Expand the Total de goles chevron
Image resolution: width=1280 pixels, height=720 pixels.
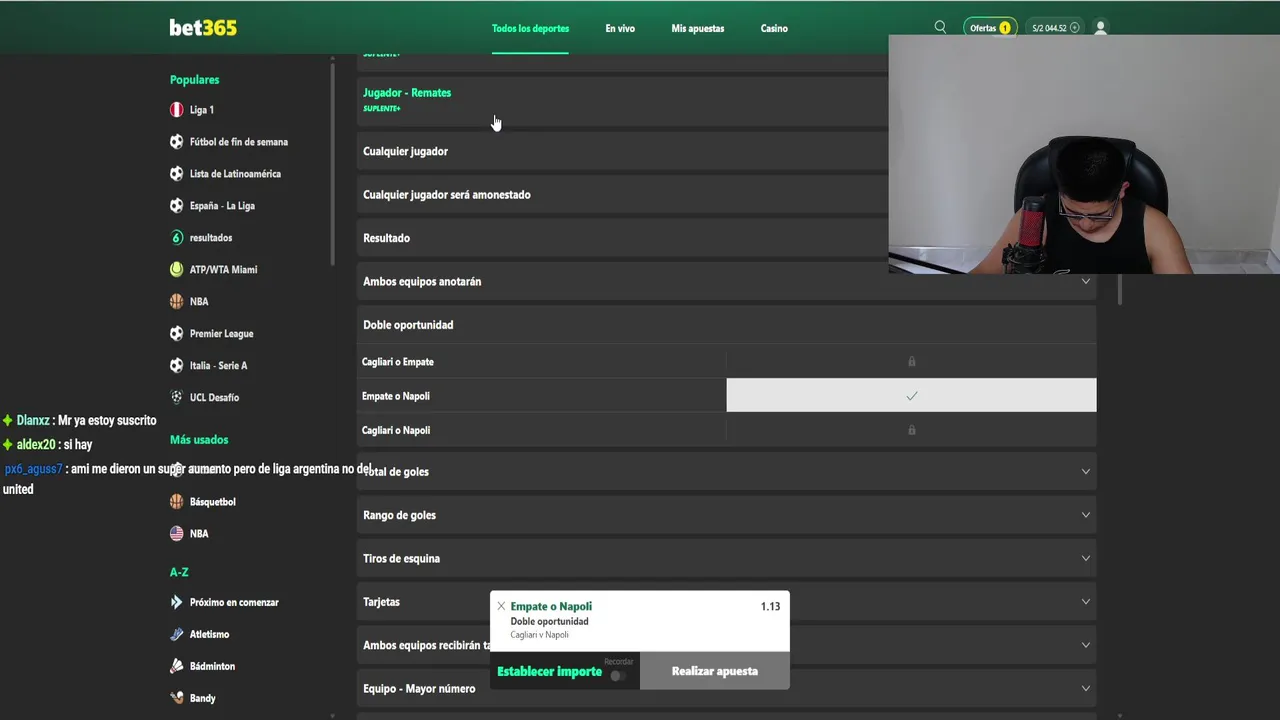point(1085,472)
